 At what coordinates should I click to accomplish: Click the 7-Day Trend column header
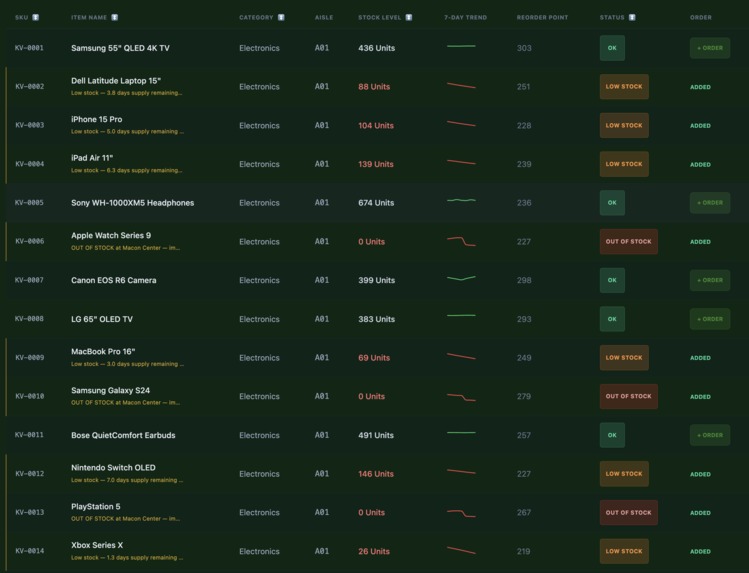[465, 18]
